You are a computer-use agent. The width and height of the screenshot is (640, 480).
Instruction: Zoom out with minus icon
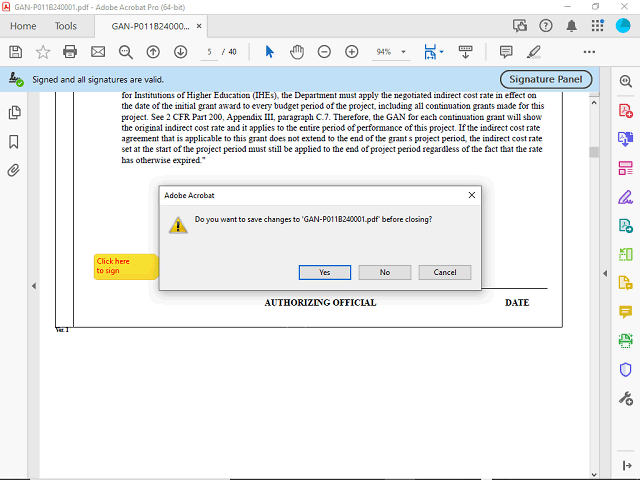point(324,52)
